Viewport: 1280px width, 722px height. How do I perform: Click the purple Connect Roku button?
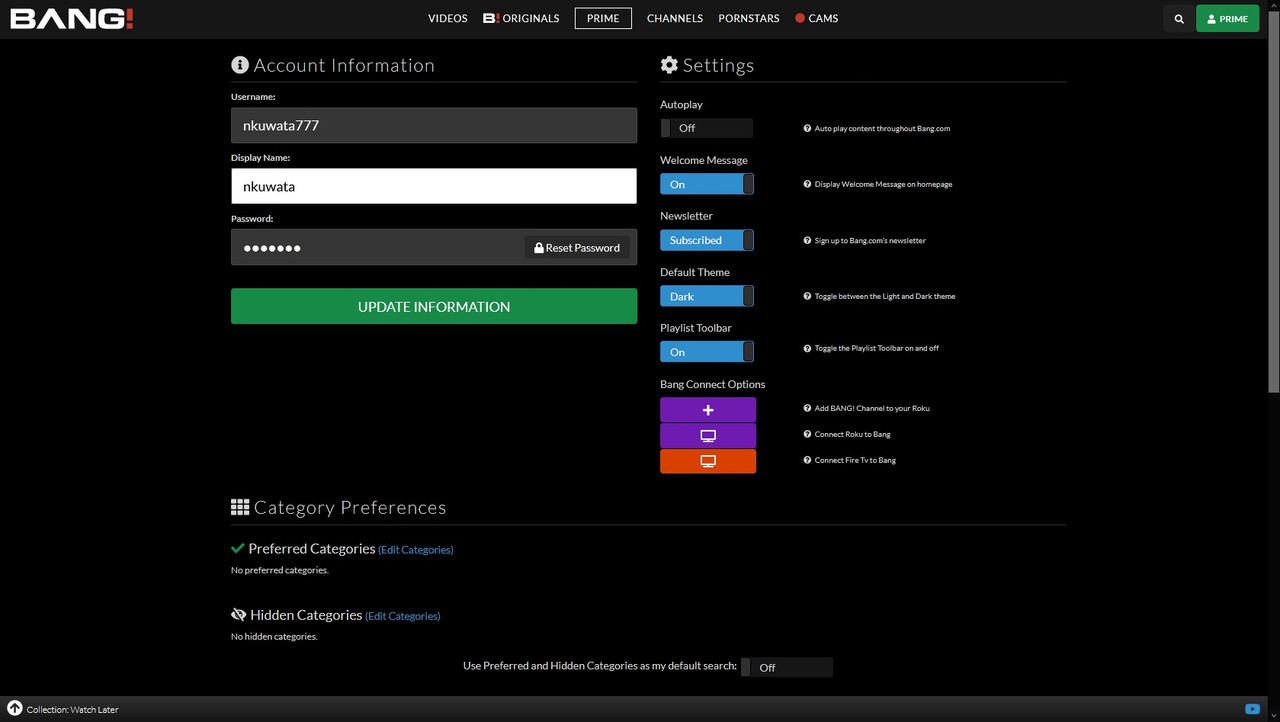click(x=708, y=435)
